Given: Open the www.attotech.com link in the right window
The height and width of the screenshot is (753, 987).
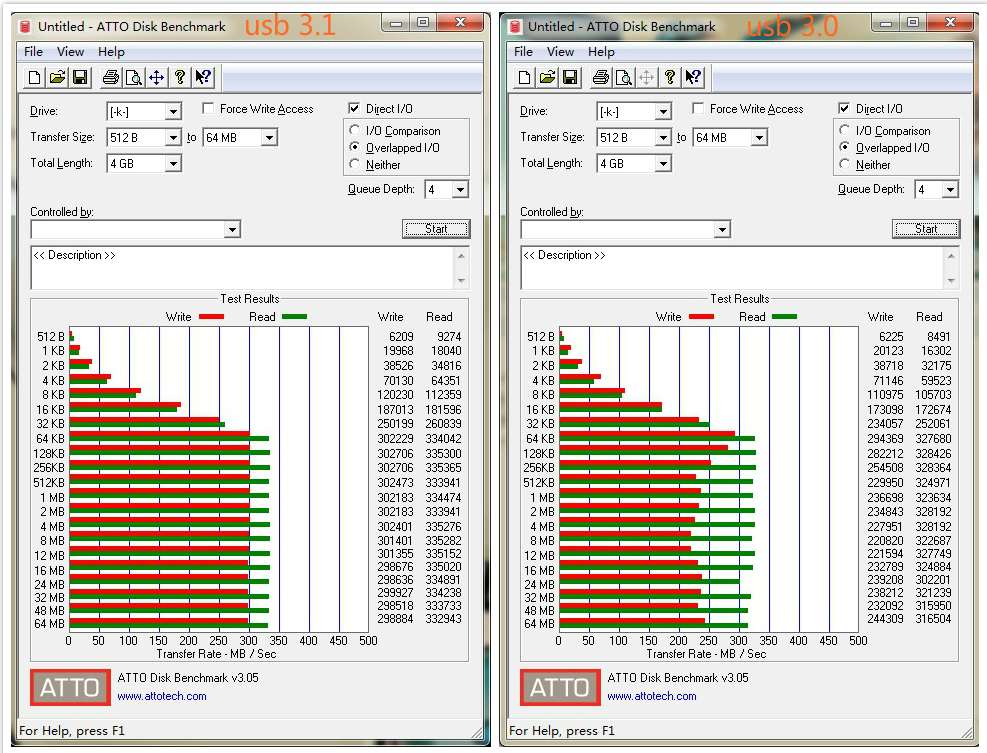Looking at the screenshot, I should point(651,696).
